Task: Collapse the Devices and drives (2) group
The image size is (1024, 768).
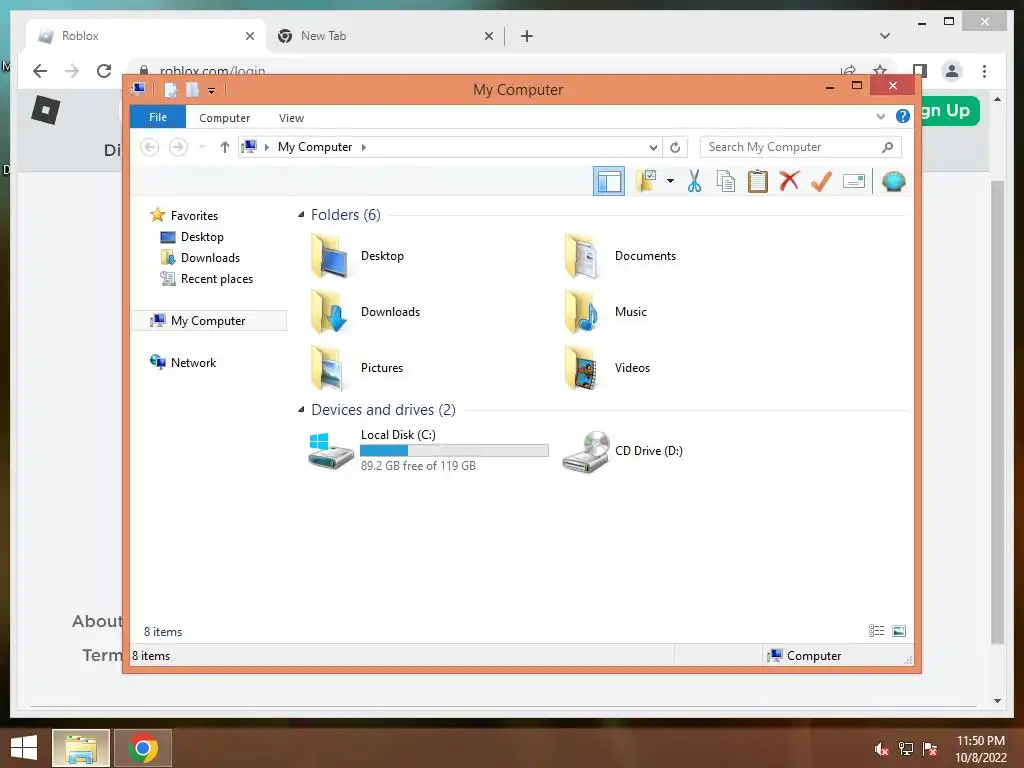Action: click(301, 409)
